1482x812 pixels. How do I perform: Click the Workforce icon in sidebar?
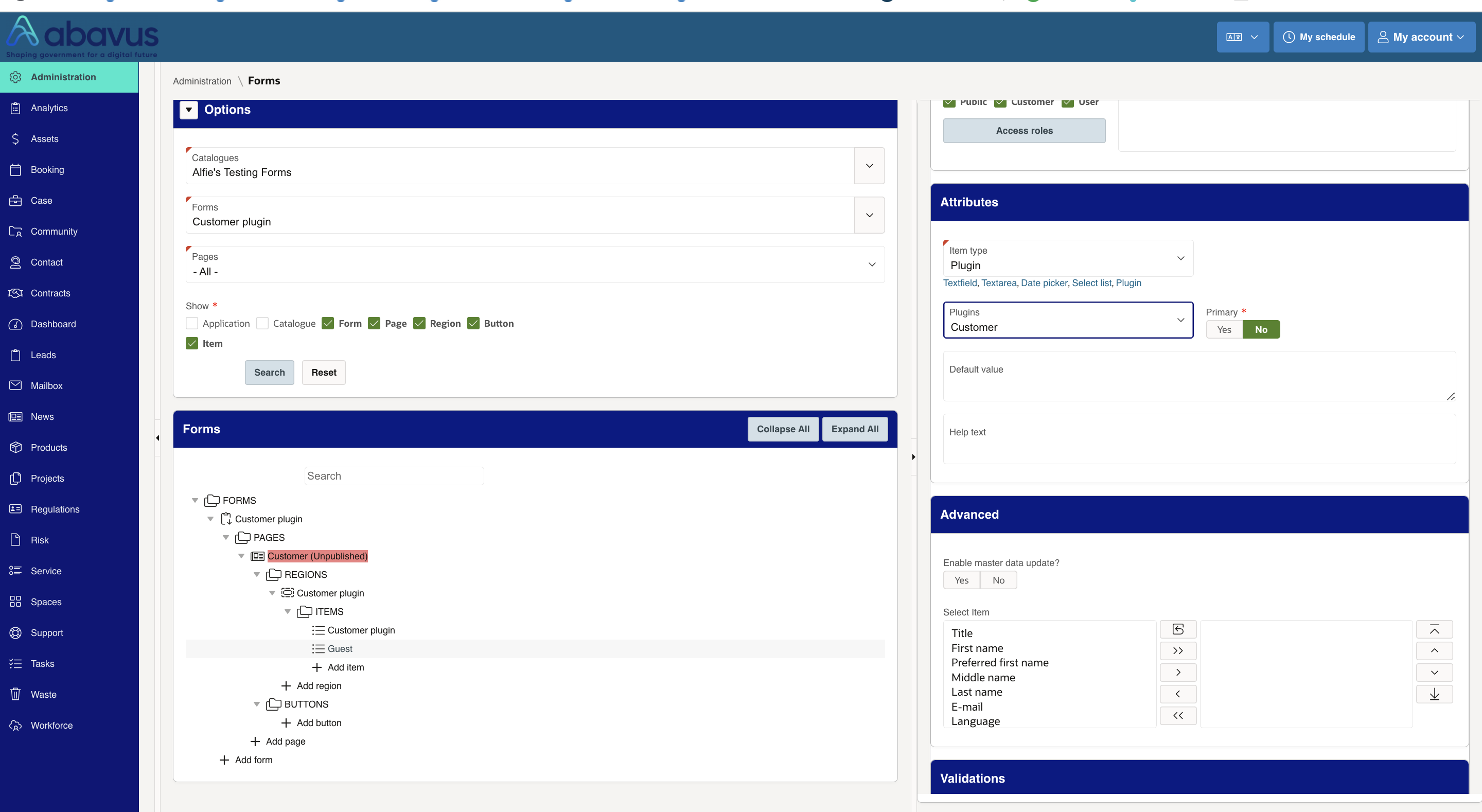point(15,726)
